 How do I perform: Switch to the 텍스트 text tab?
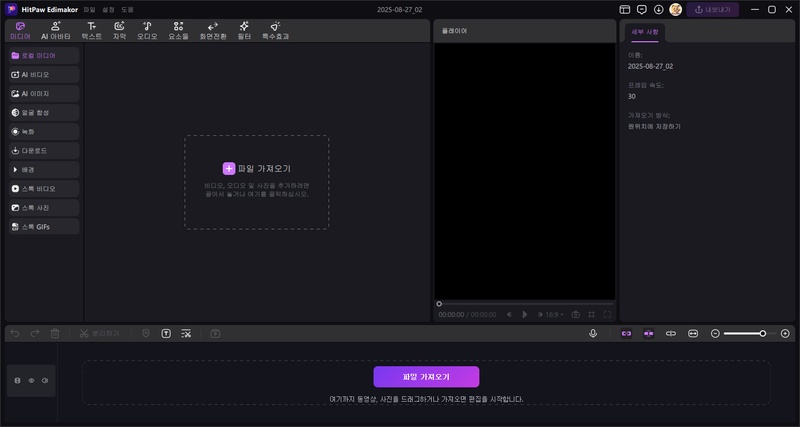[91, 31]
